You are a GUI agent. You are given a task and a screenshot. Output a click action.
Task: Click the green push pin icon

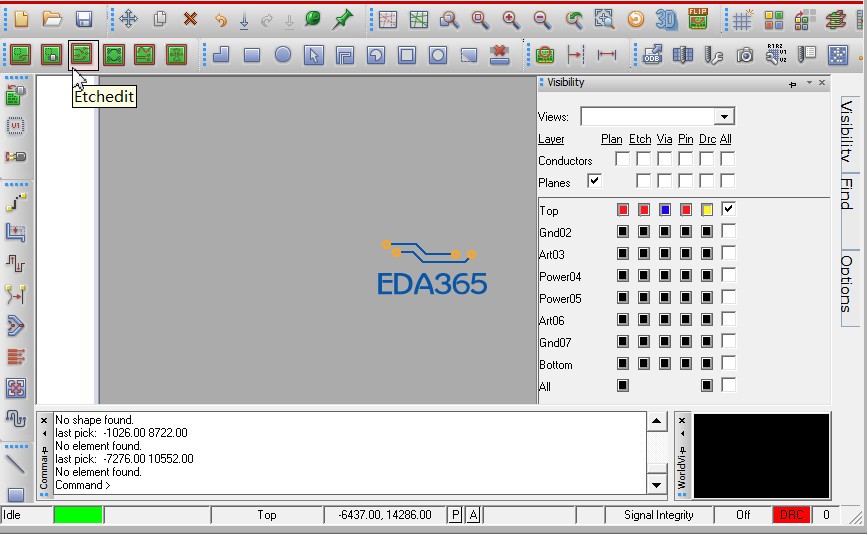[343, 19]
